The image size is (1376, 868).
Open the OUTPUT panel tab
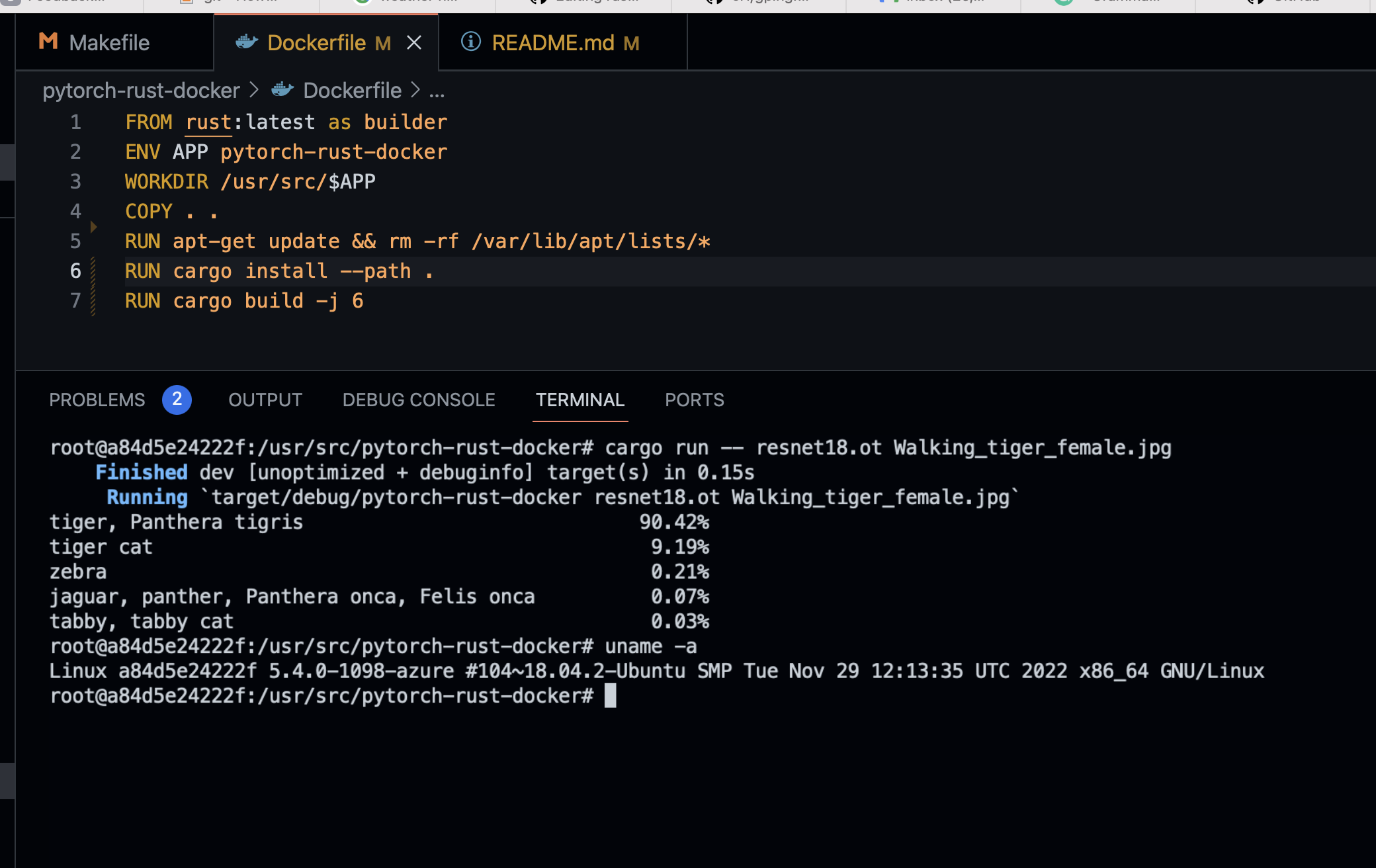[x=265, y=400]
